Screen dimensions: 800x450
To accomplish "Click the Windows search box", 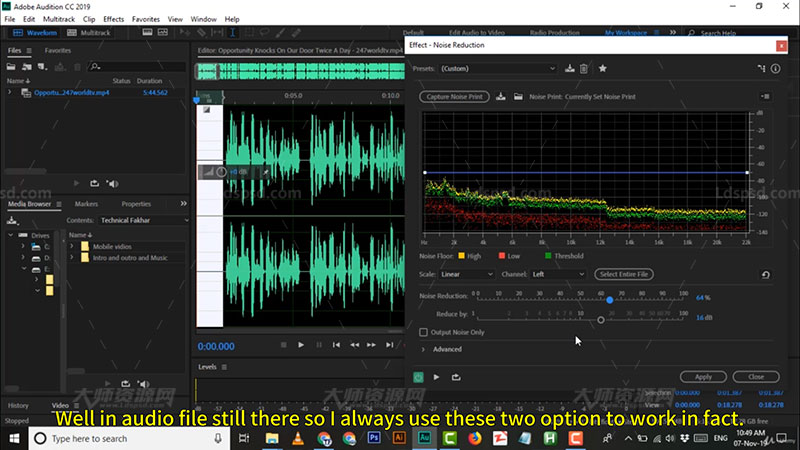I will point(128,438).
